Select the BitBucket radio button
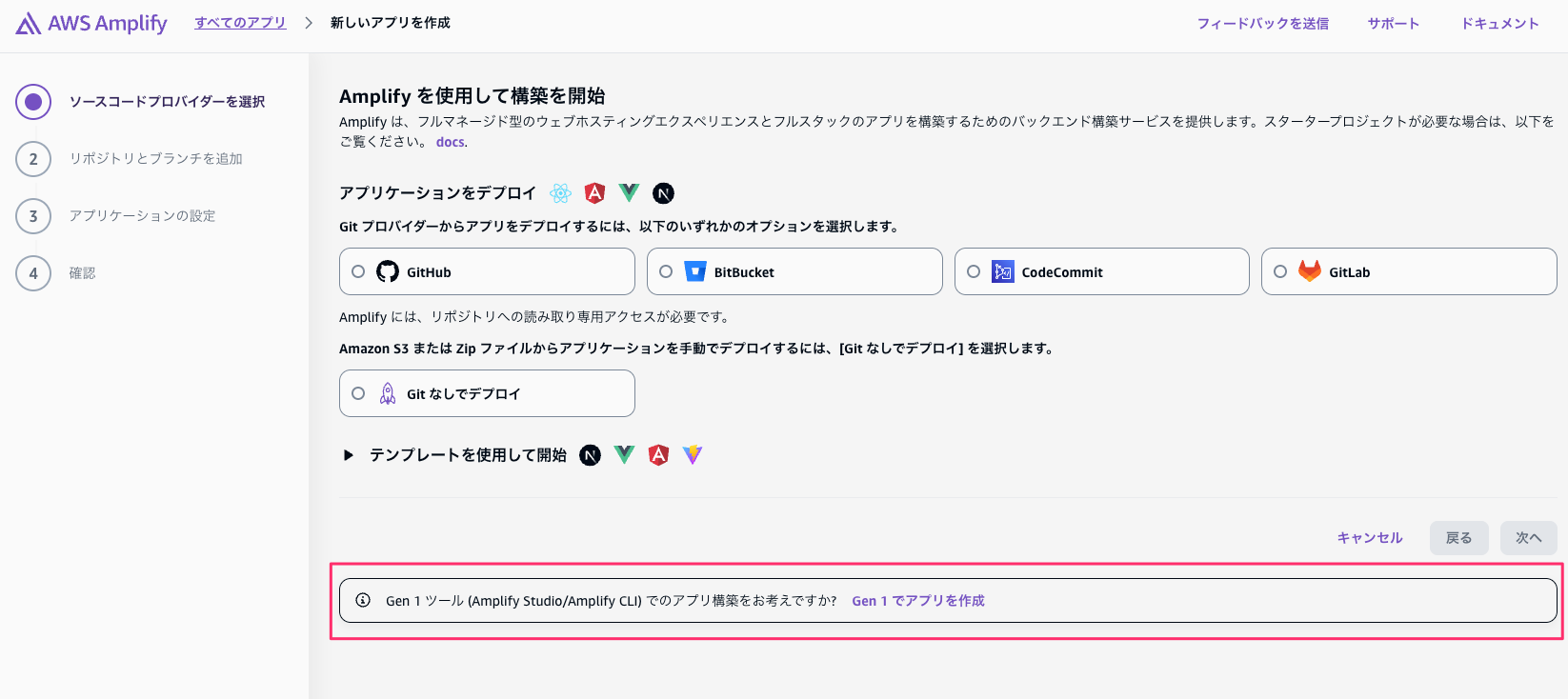Viewport: 1568px width, 699px height. click(666, 271)
